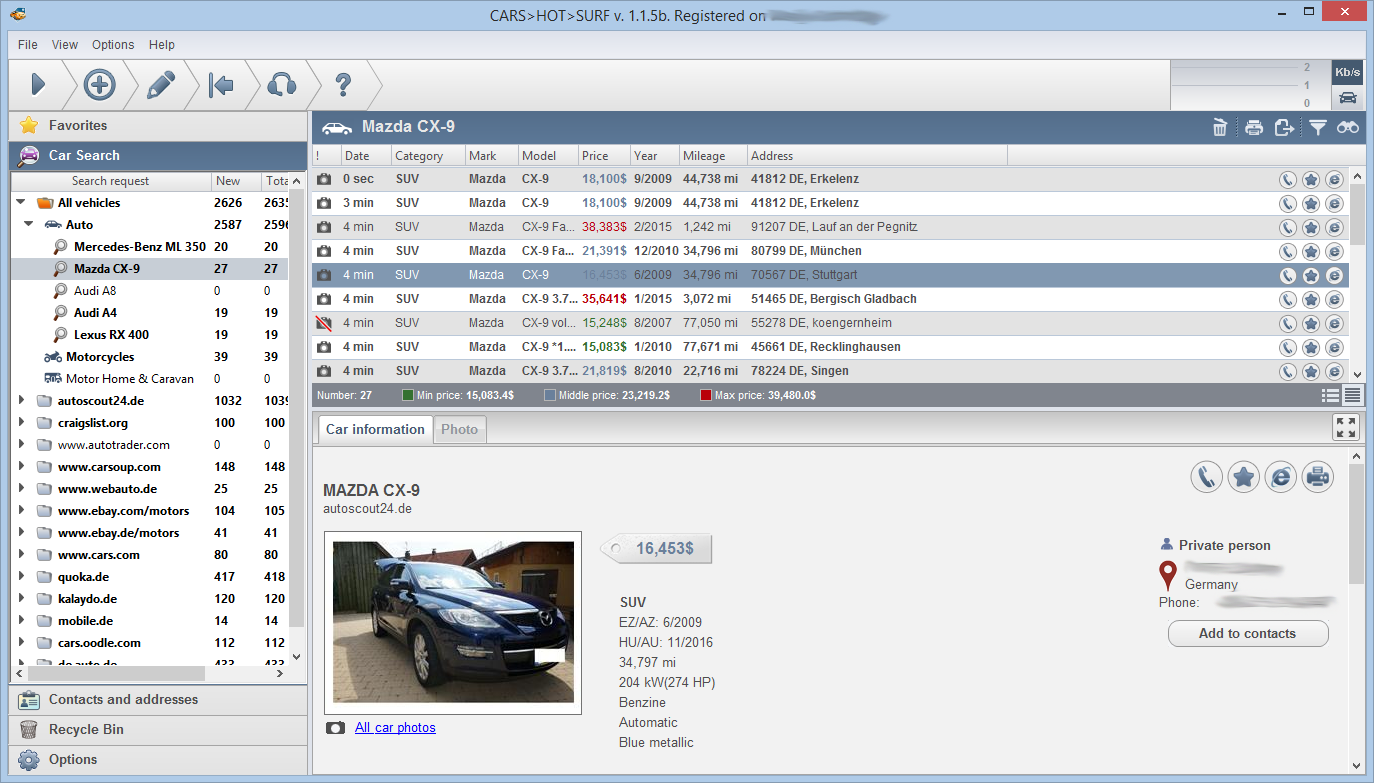1374x783 pixels.
Task: Add the Lauf an der Pegnitz listing to favorites
Action: (x=1311, y=227)
